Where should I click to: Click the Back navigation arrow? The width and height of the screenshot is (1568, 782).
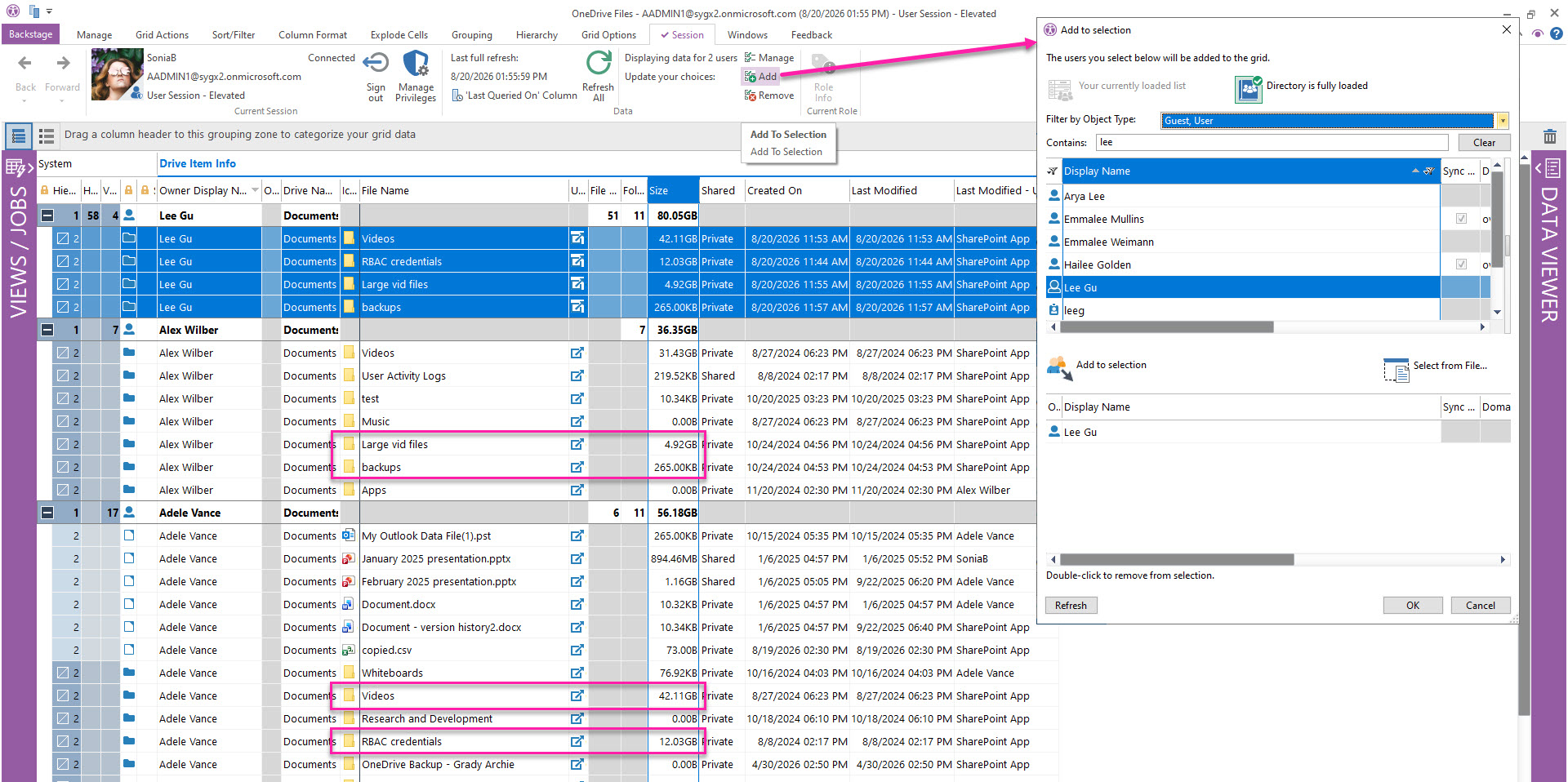pos(25,63)
